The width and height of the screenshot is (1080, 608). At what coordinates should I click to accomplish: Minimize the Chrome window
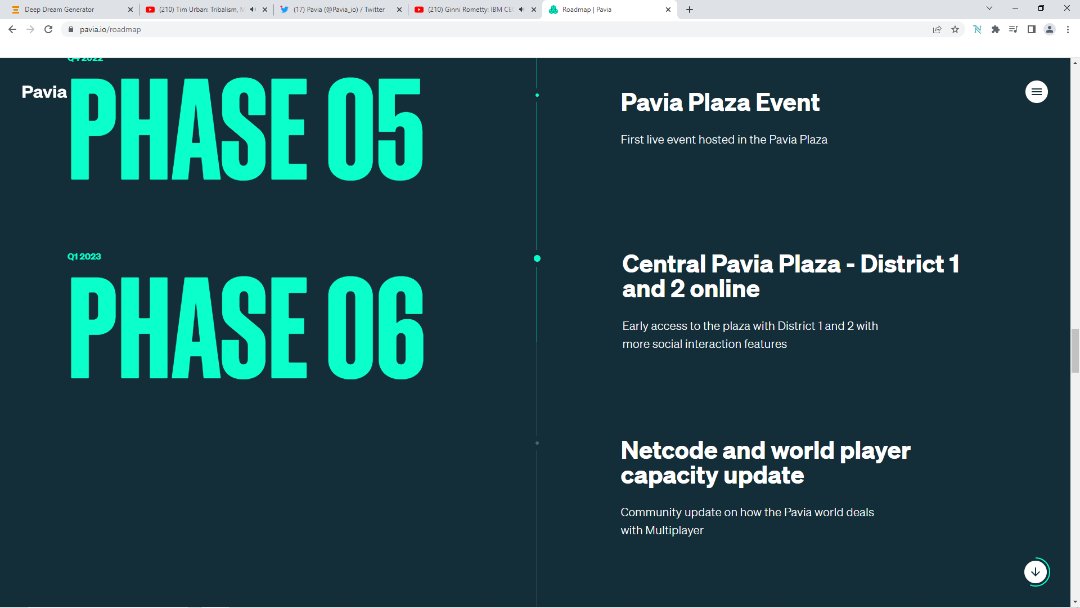click(x=1015, y=8)
